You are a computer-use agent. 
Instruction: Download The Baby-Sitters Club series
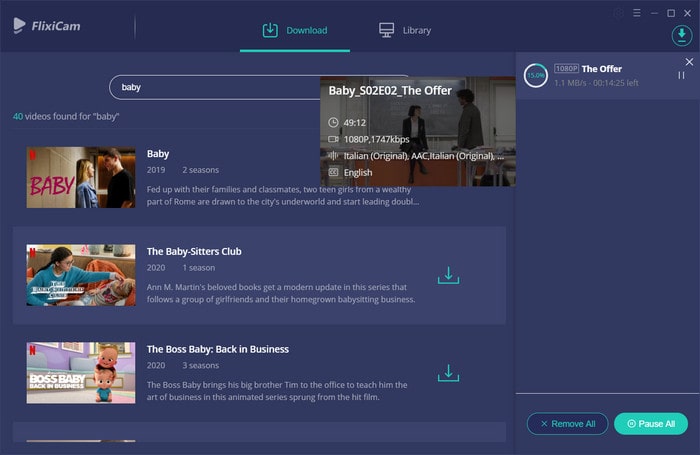click(448, 275)
